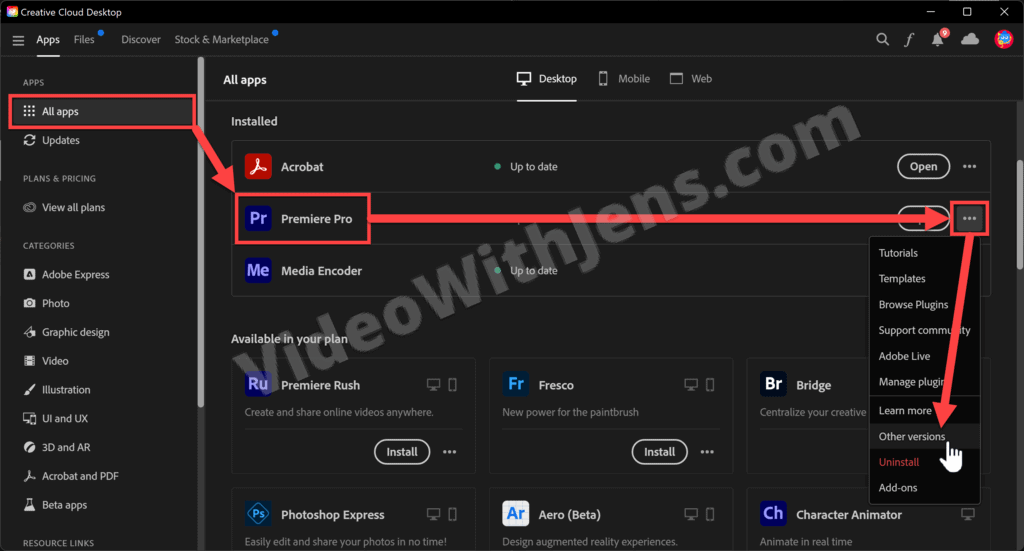Screen dimensions: 1024x551
Task: Switch to the Discover tab
Action: 140,40
